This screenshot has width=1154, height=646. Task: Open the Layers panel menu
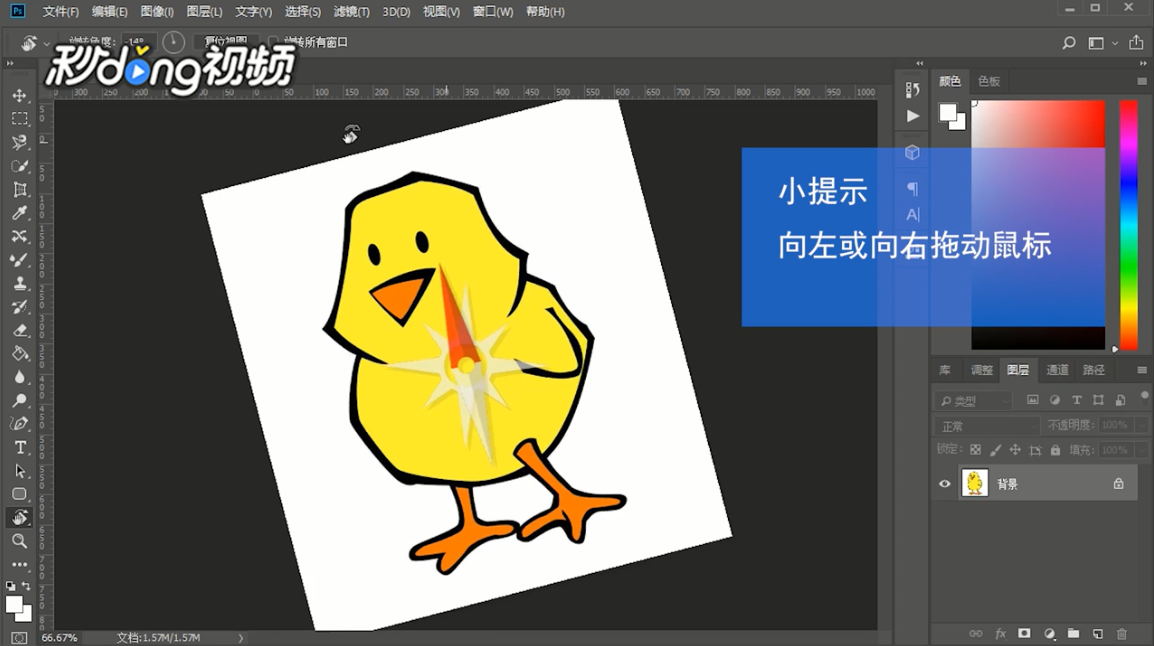[x=1141, y=370]
